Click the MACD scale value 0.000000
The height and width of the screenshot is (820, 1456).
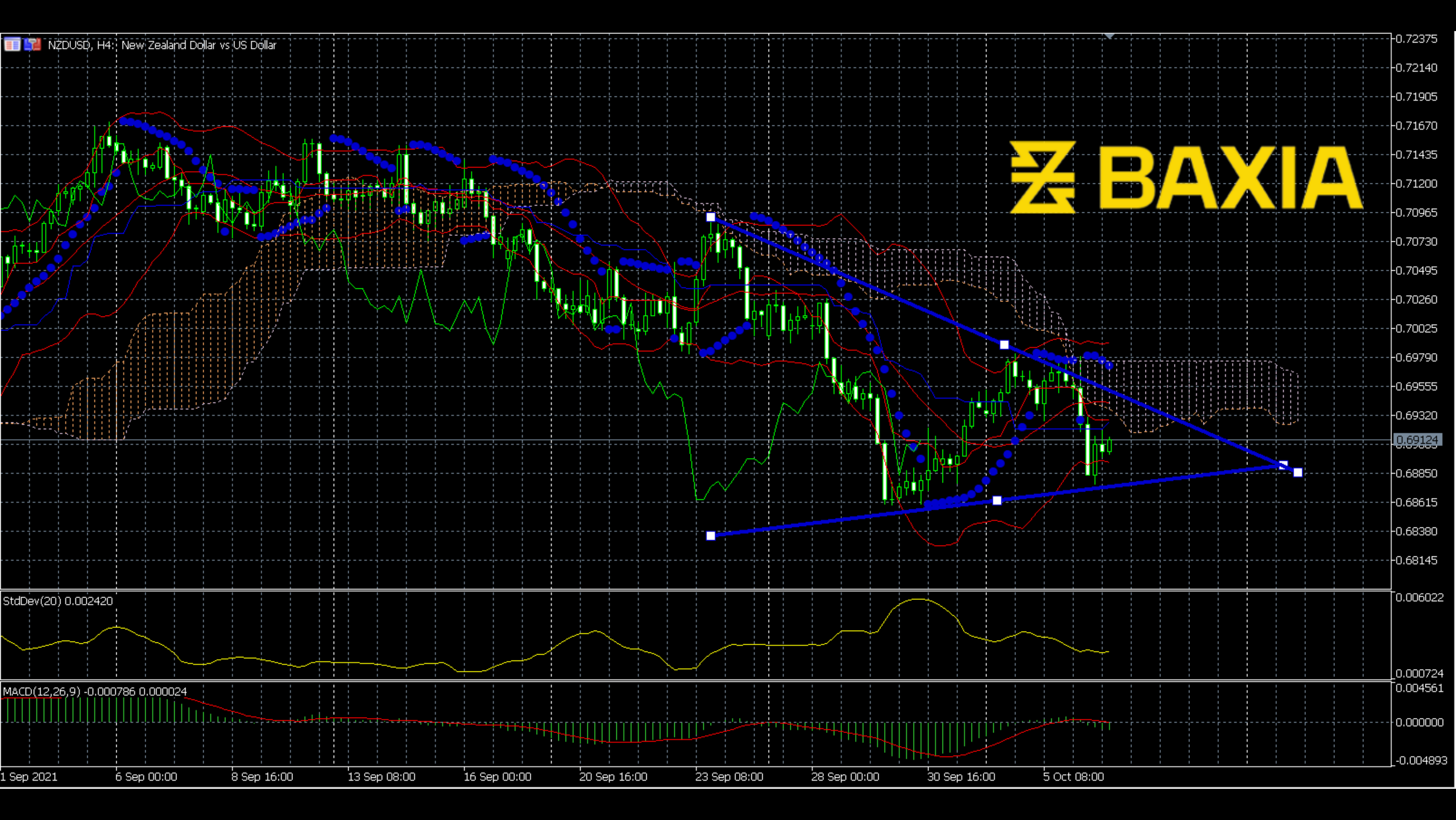(1419, 722)
